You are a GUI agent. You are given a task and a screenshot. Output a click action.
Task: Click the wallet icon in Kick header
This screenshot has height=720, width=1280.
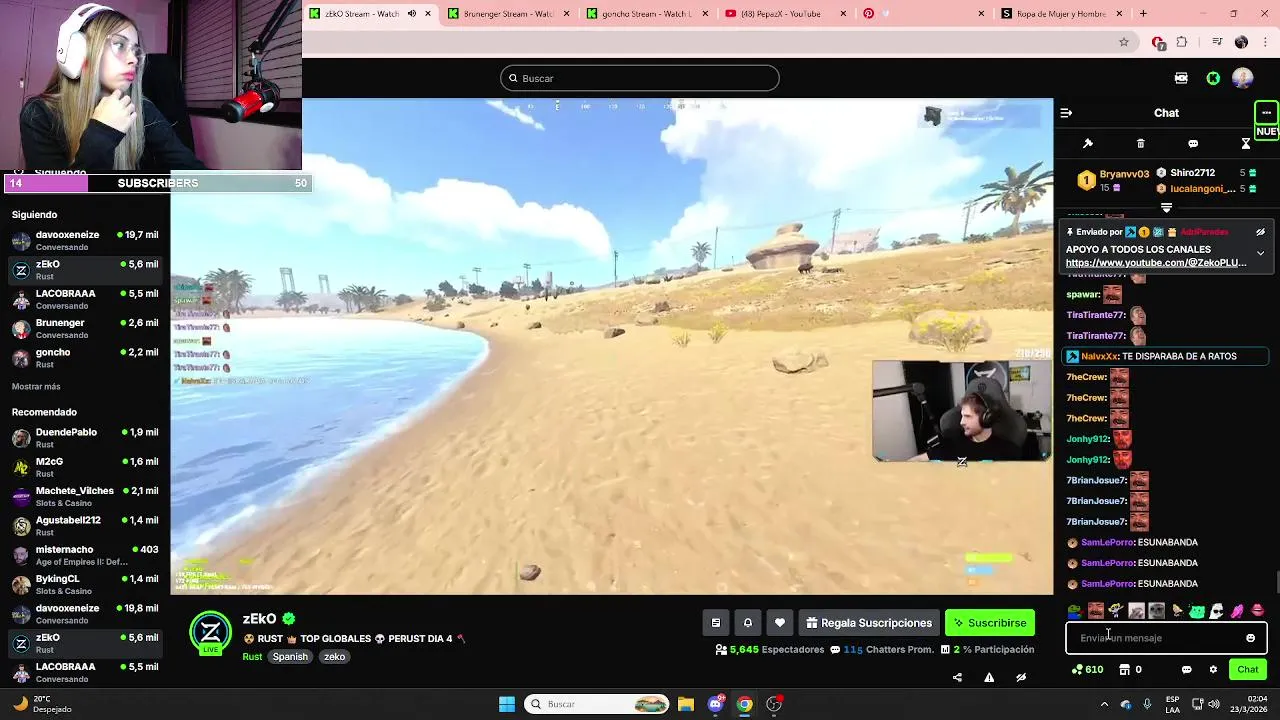[x=1181, y=78]
